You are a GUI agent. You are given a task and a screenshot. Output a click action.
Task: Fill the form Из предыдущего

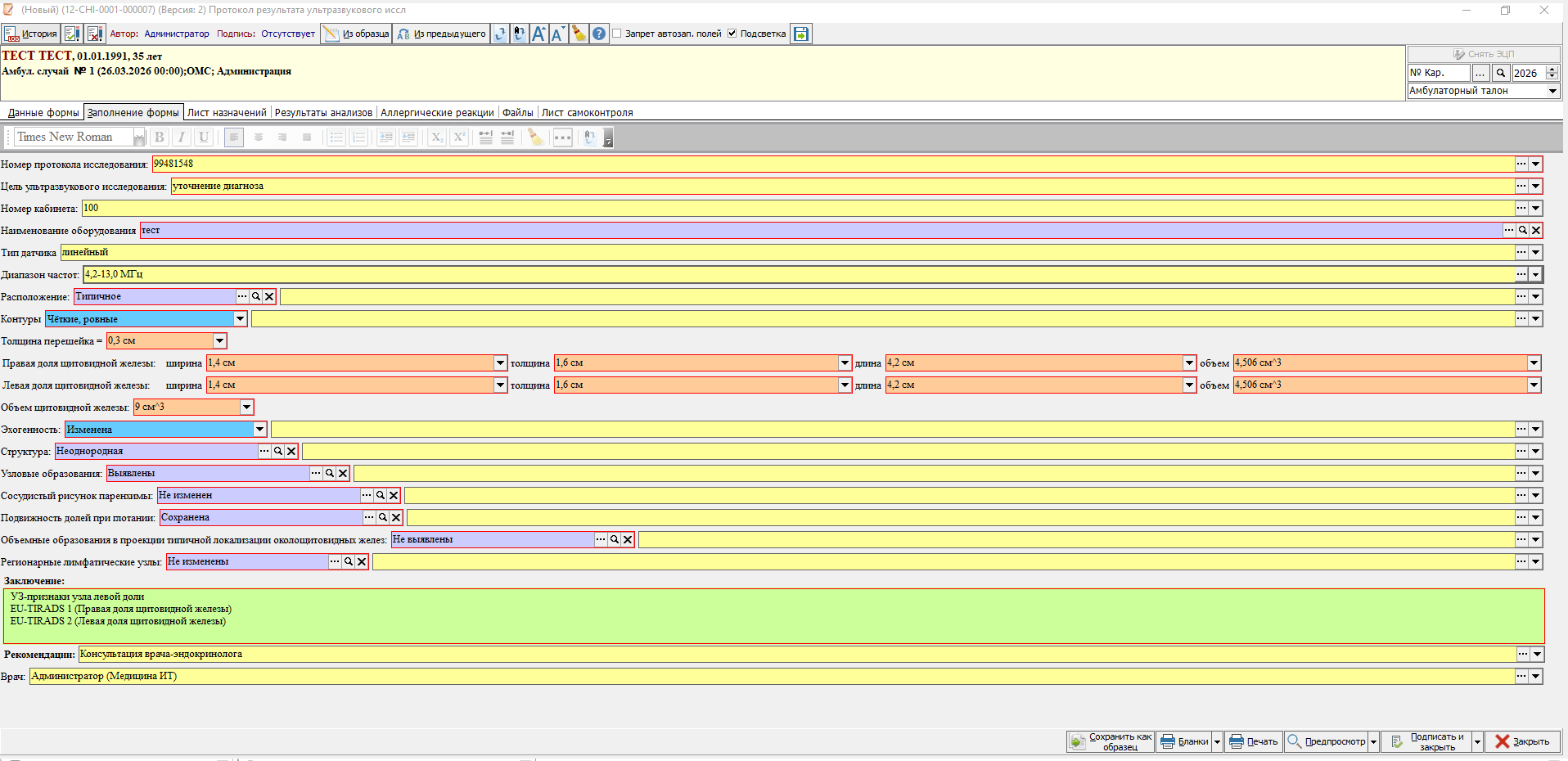pos(441,34)
